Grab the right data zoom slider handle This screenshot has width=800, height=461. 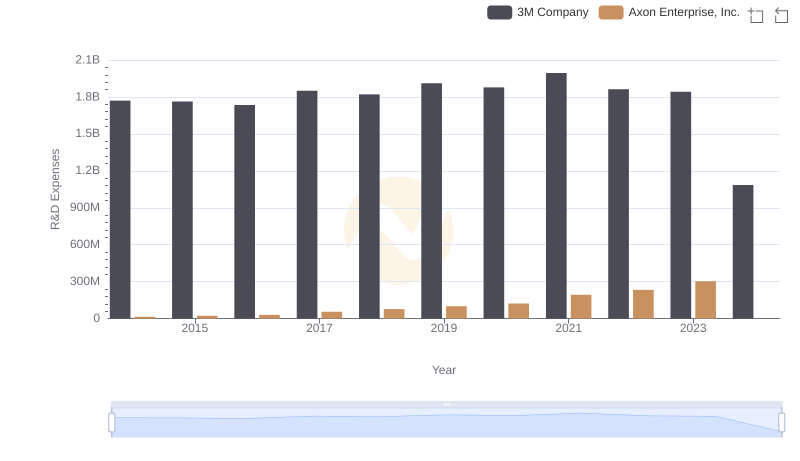pyautogui.click(x=781, y=422)
